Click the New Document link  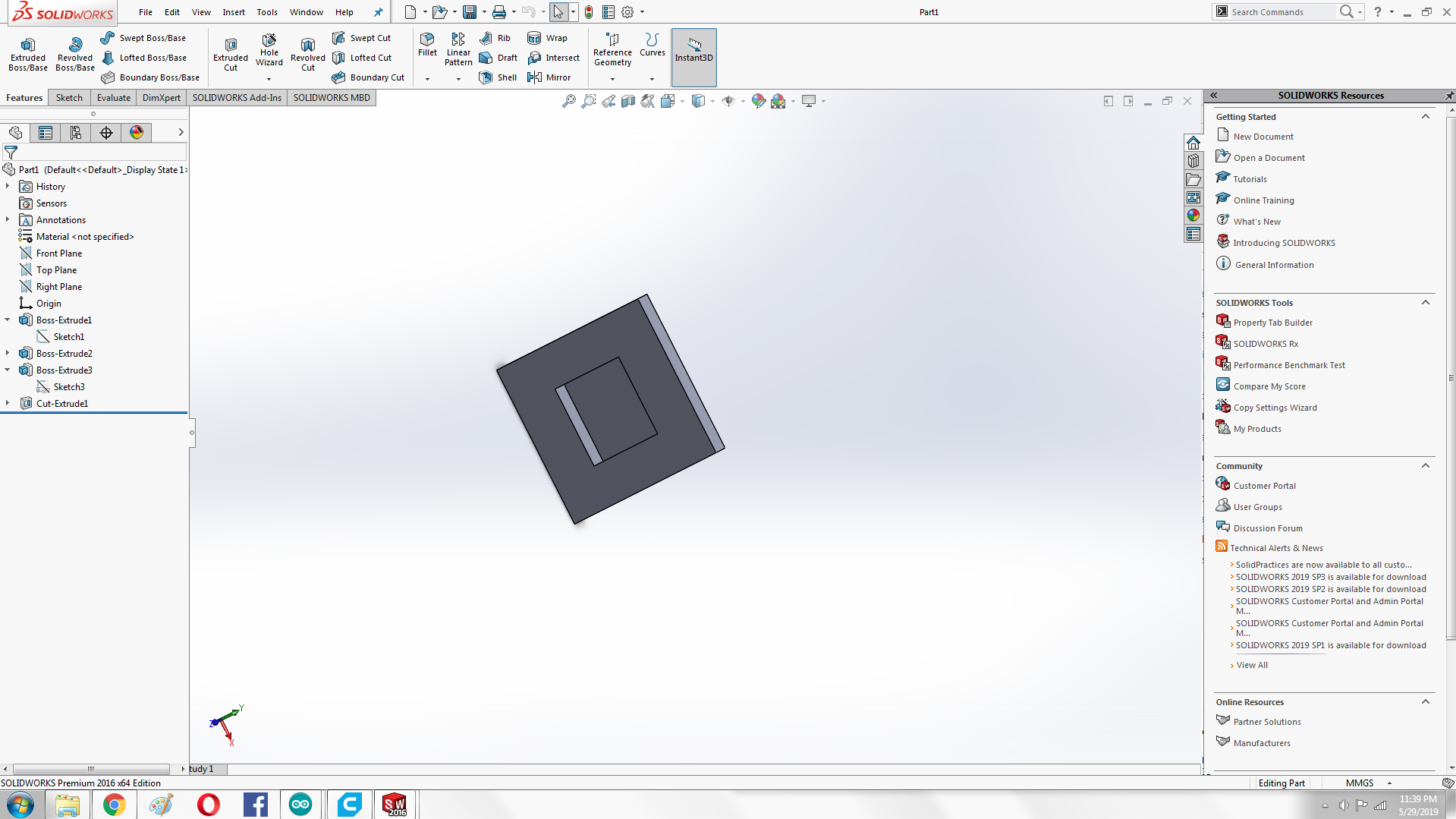1263,137
